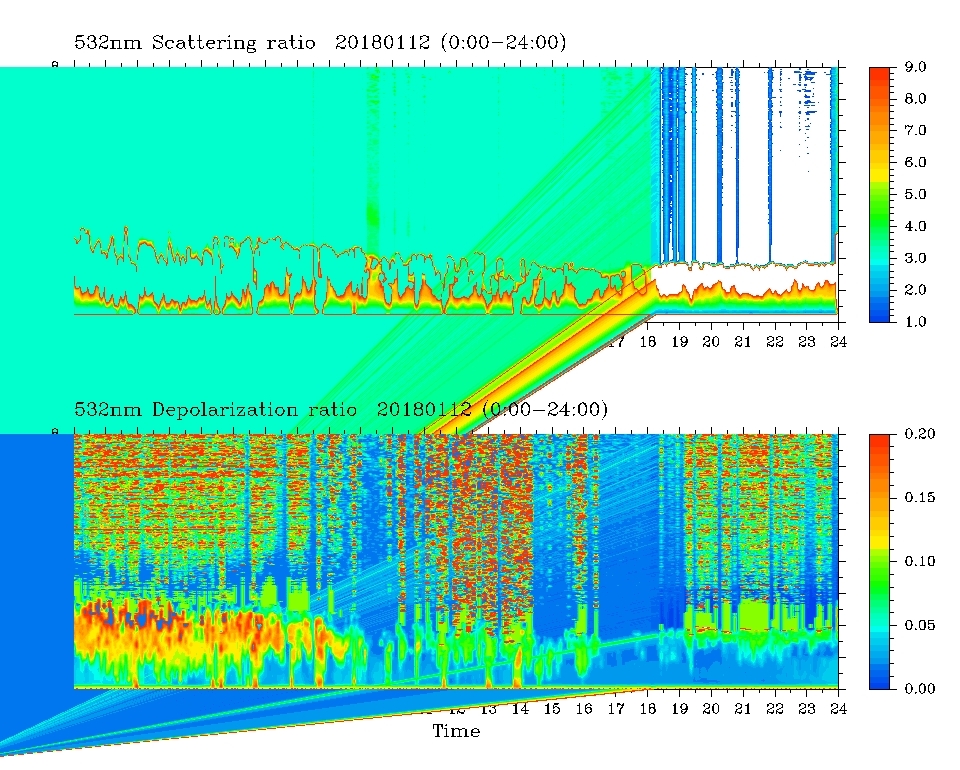
Task: Click the 4.0 value on scattering colorbar
Action: (x=915, y=226)
